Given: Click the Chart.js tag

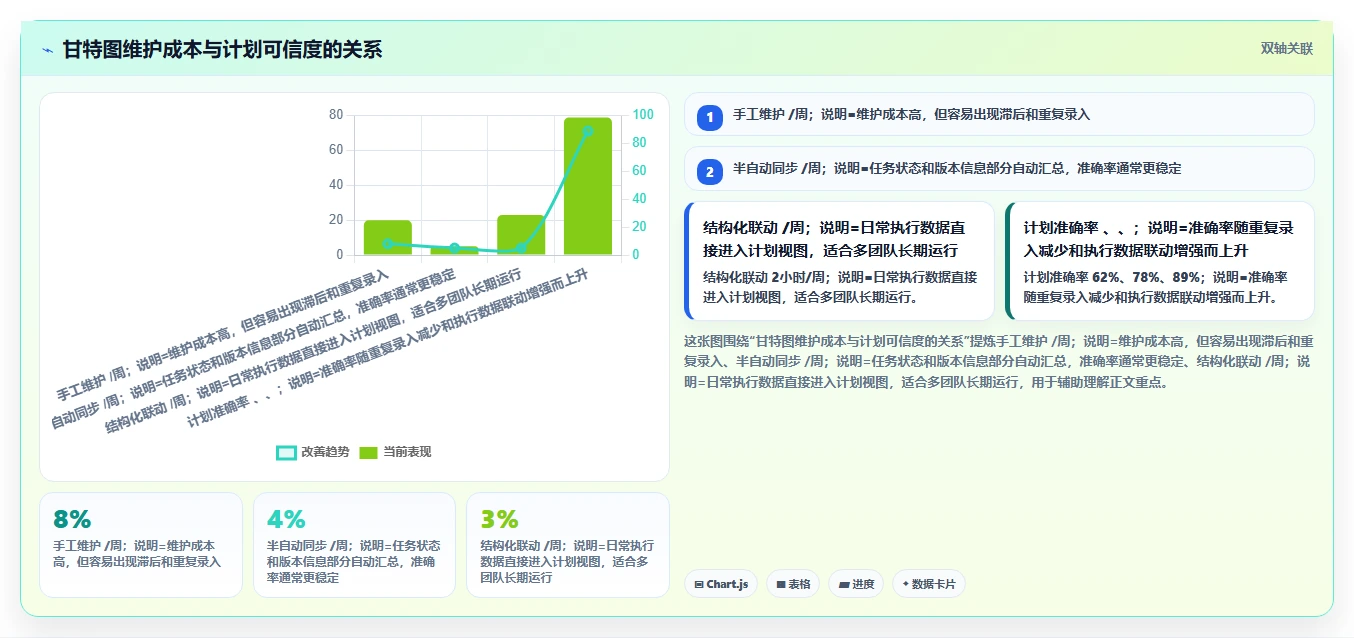Looking at the screenshot, I should click(721, 584).
